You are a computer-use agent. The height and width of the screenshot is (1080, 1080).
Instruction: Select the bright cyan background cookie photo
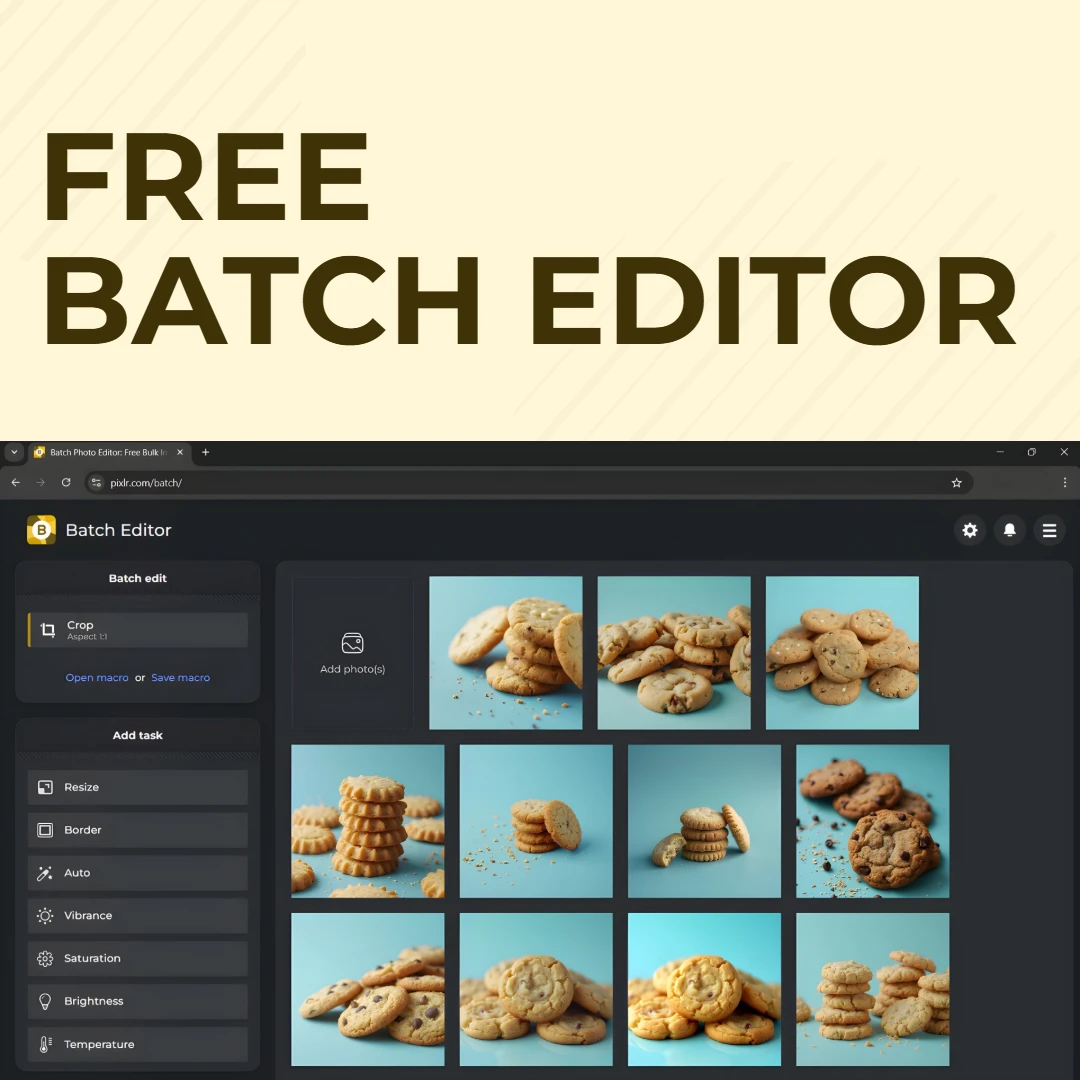(x=705, y=990)
